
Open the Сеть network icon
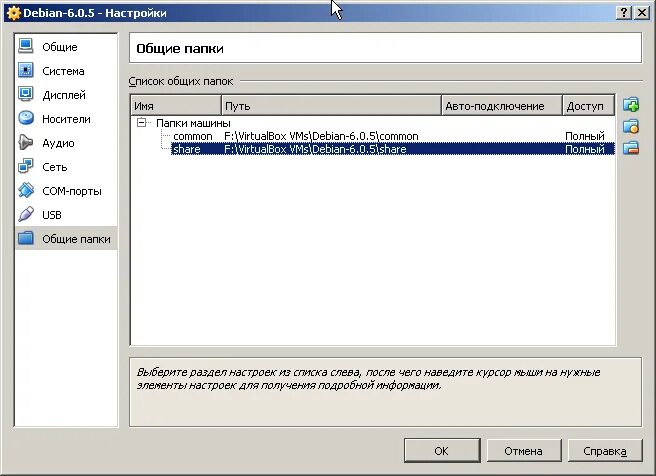(x=26, y=166)
